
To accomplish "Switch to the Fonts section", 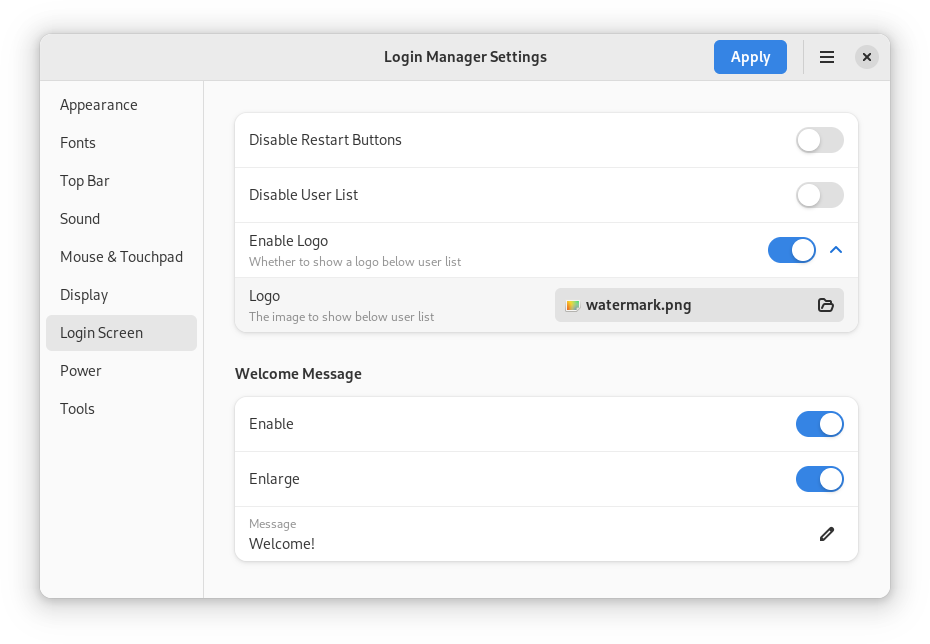I will (78, 143).
